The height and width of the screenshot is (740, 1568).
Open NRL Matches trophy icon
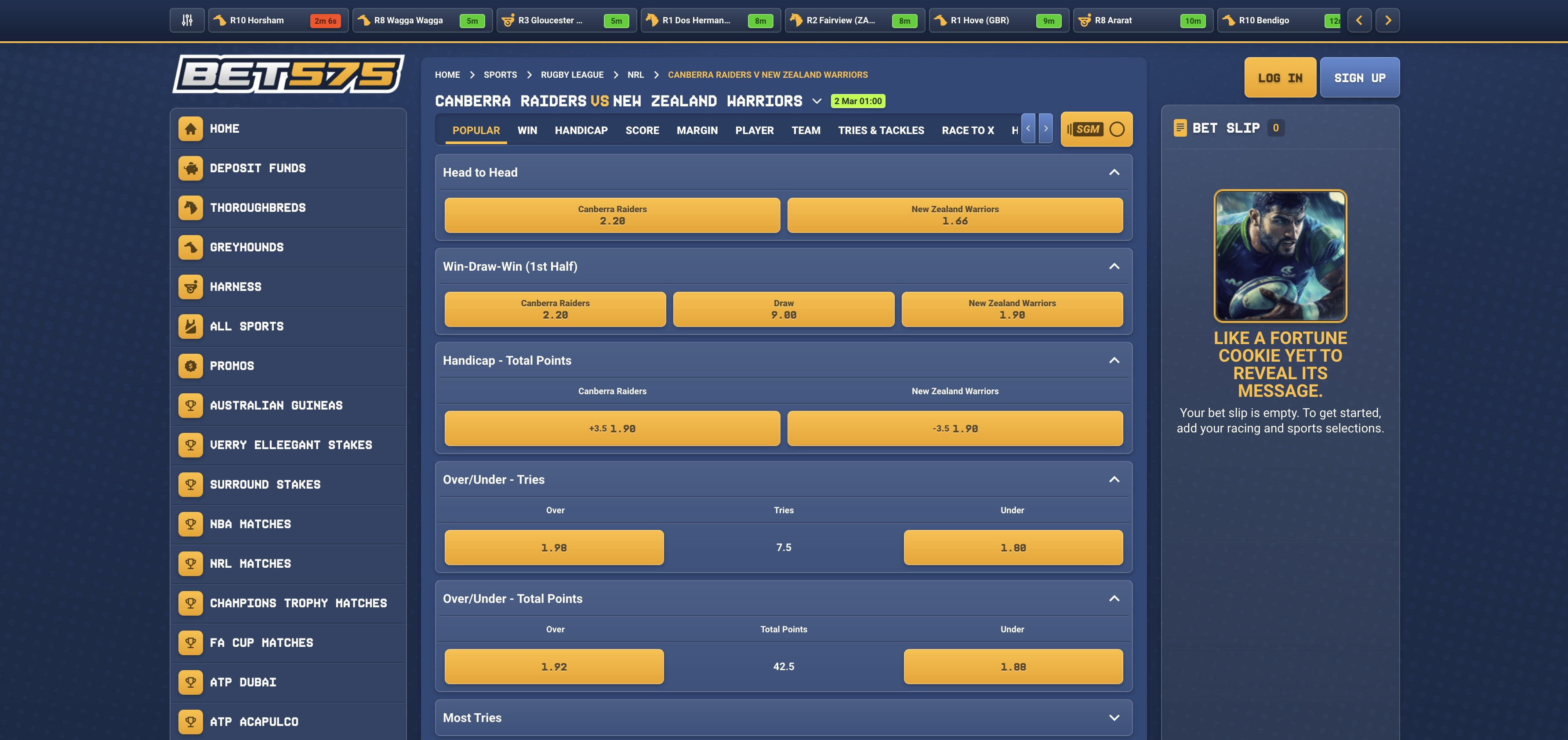pos(191,563)
